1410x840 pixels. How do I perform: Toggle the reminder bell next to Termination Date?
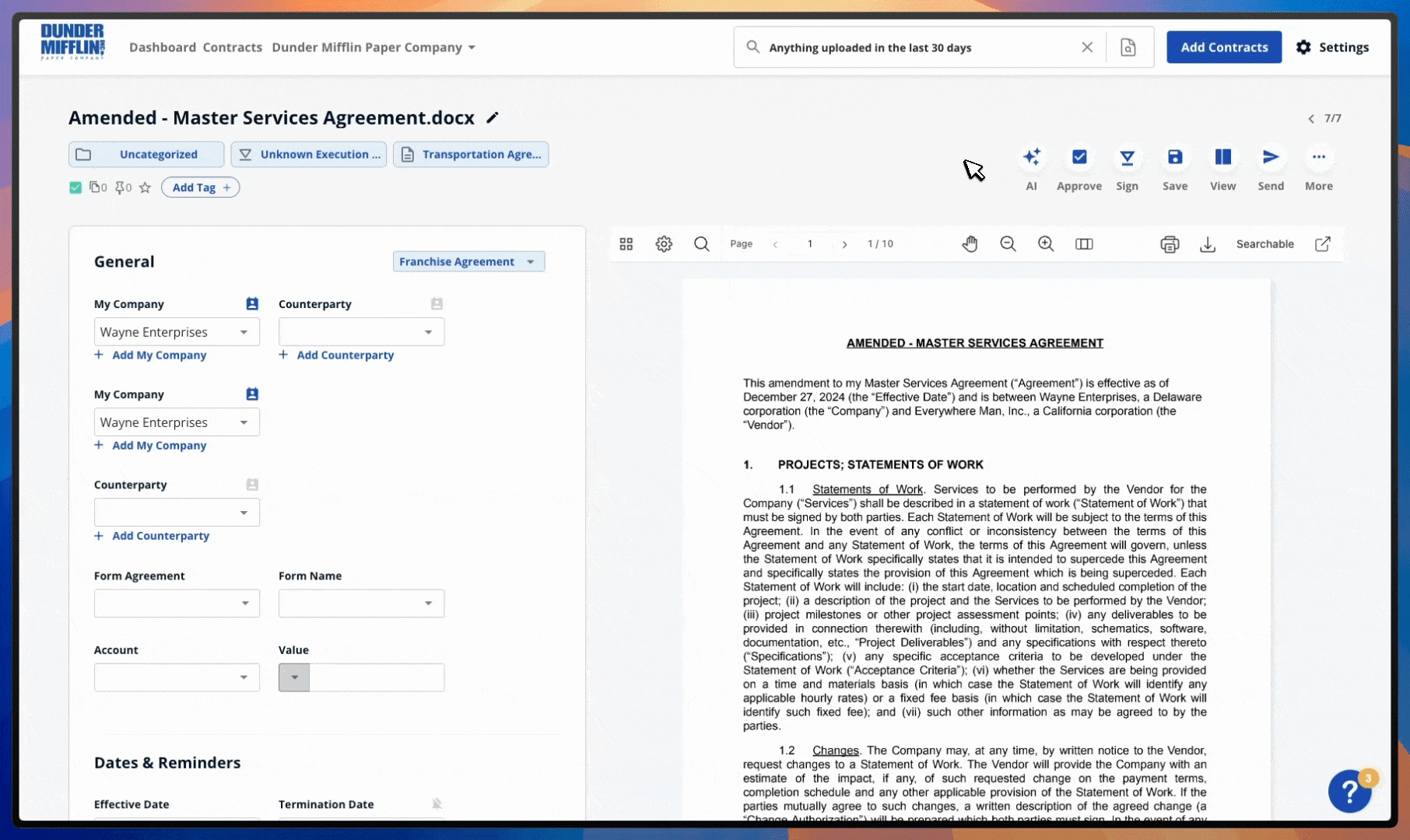point(437,803)
